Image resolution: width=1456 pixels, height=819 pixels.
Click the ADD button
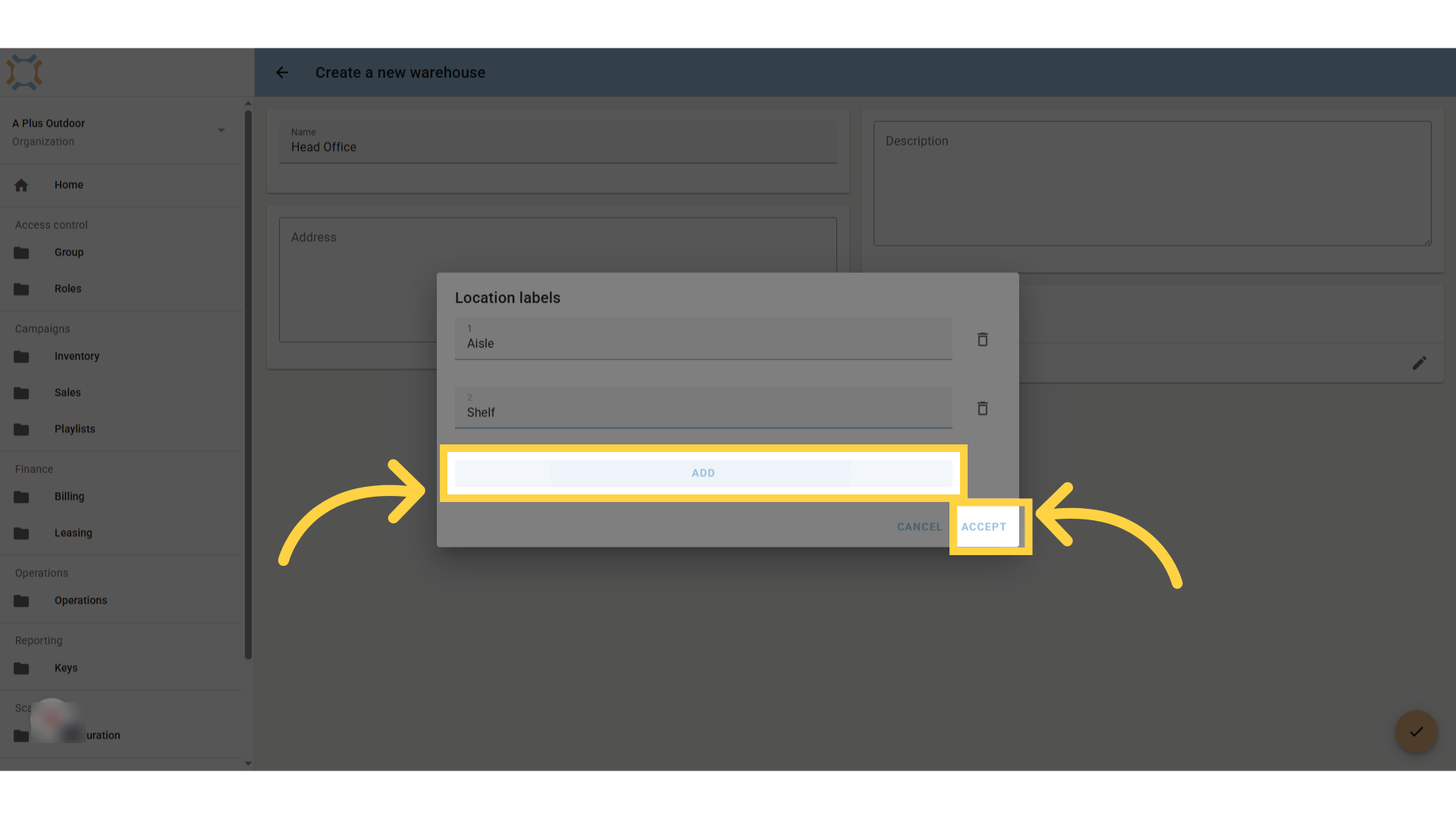tap(703, 473)
